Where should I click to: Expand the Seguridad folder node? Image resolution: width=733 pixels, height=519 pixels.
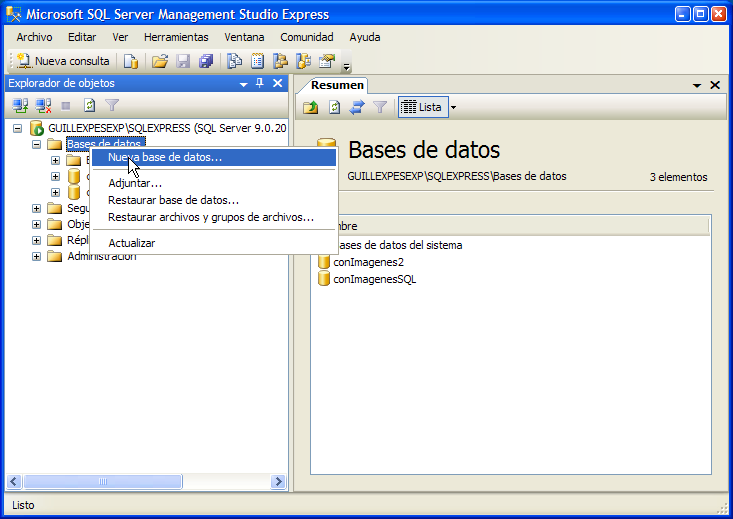[x=36, y=209]
